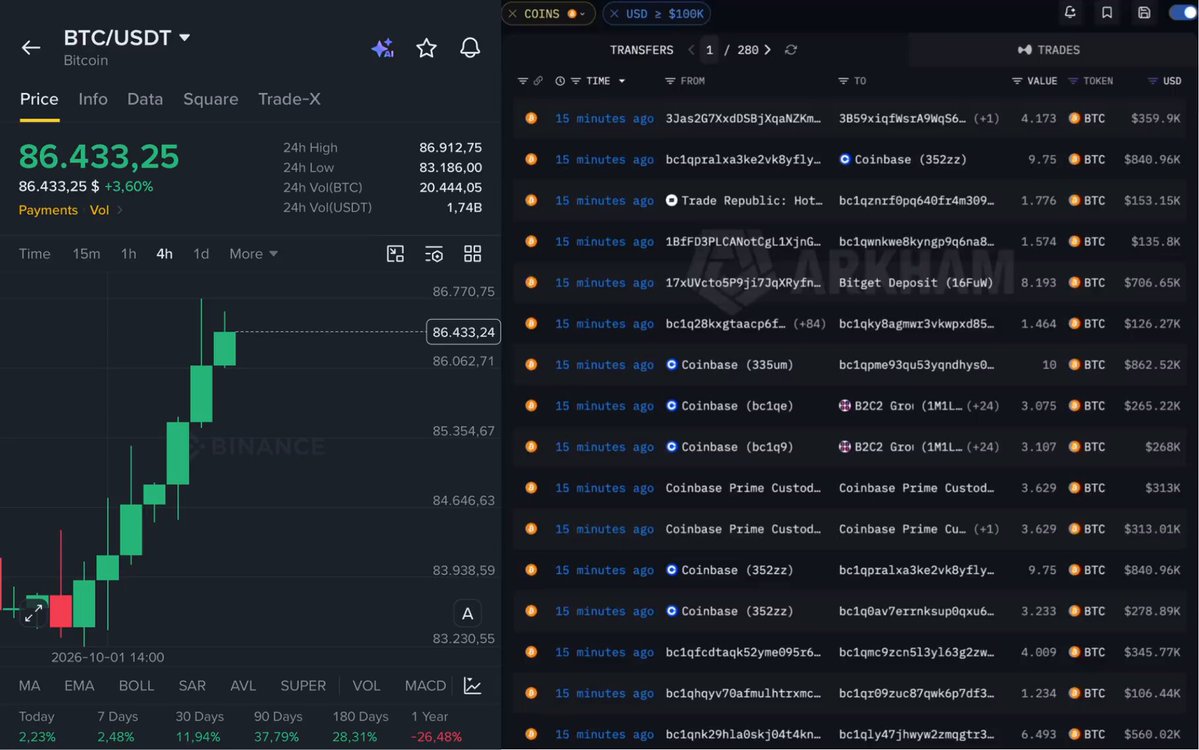Screen dimensions: 1199x750
Task: Sort by TIME using its dropdown arrow
Action: [x=622, y=81]
